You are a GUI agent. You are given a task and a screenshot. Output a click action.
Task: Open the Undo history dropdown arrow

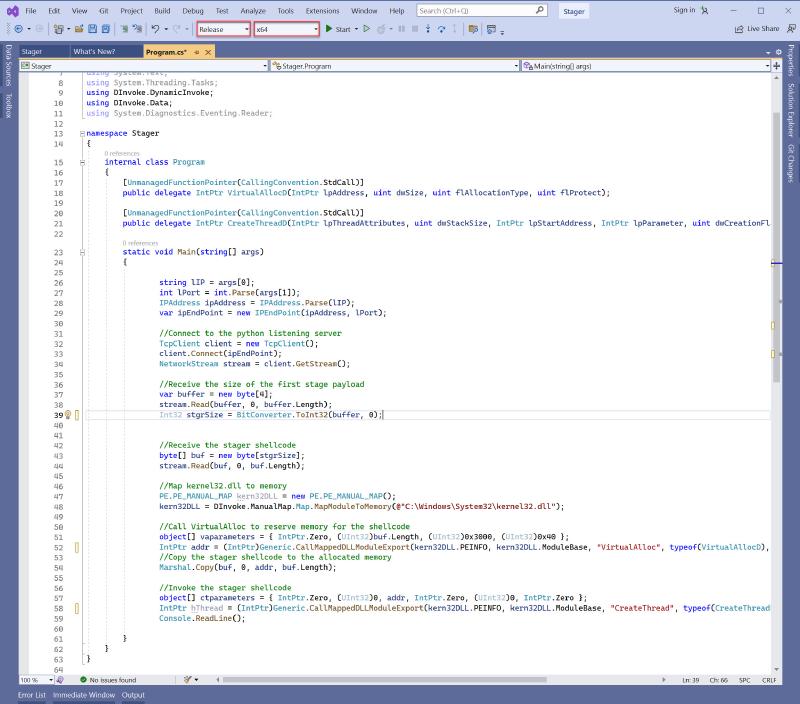tap(166, 29)
